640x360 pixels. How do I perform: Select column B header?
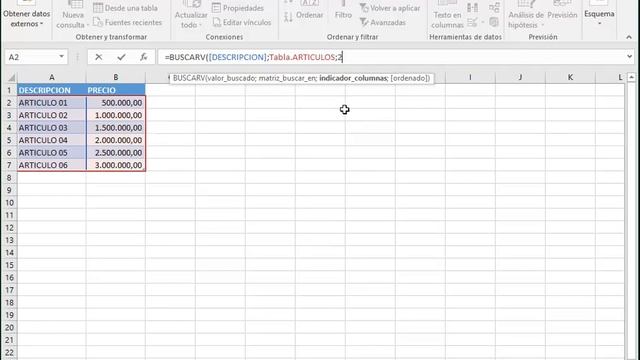pyautogui.click(x=116, y=77)
